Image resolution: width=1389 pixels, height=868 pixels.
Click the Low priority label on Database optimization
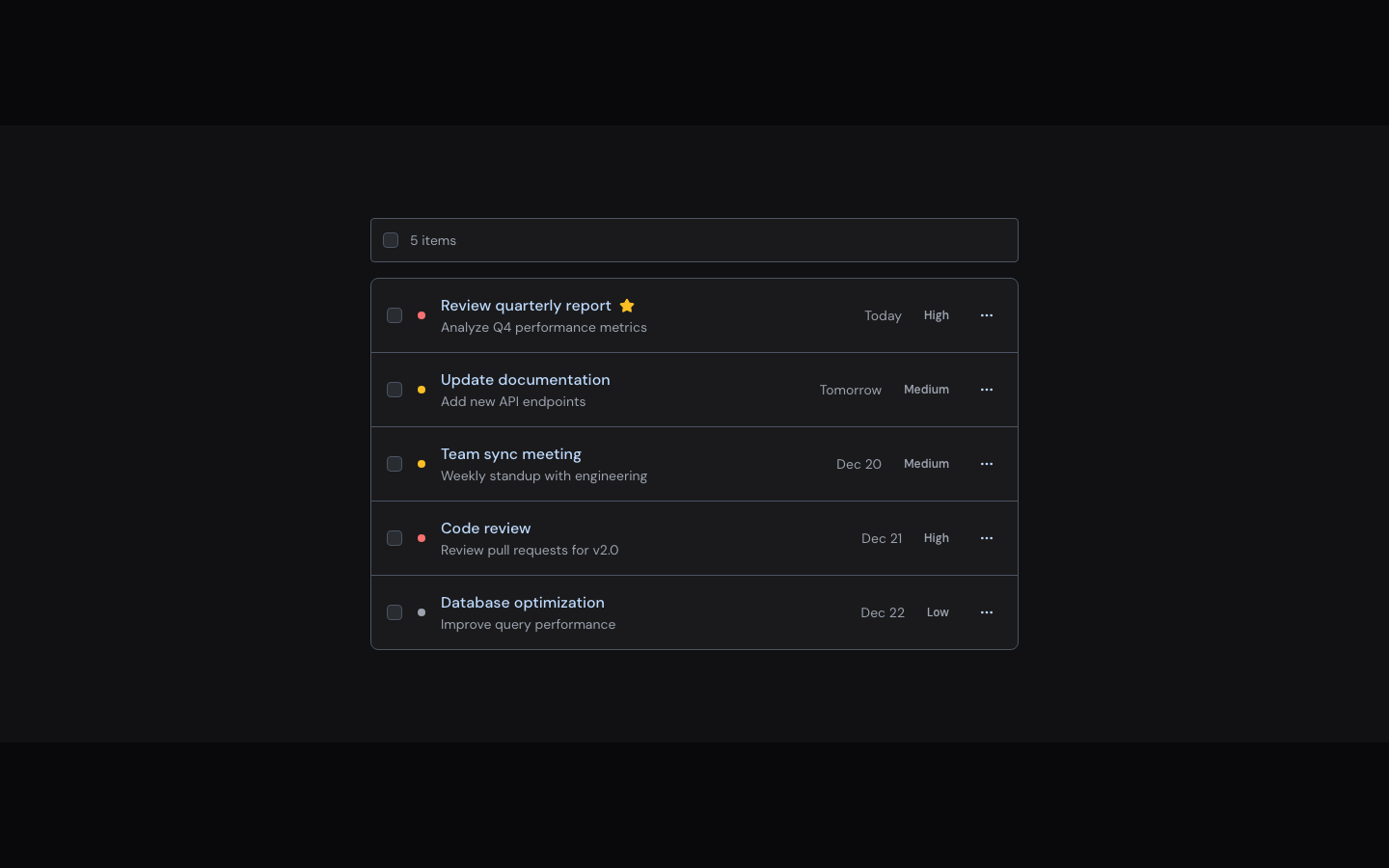coord(938,612)
